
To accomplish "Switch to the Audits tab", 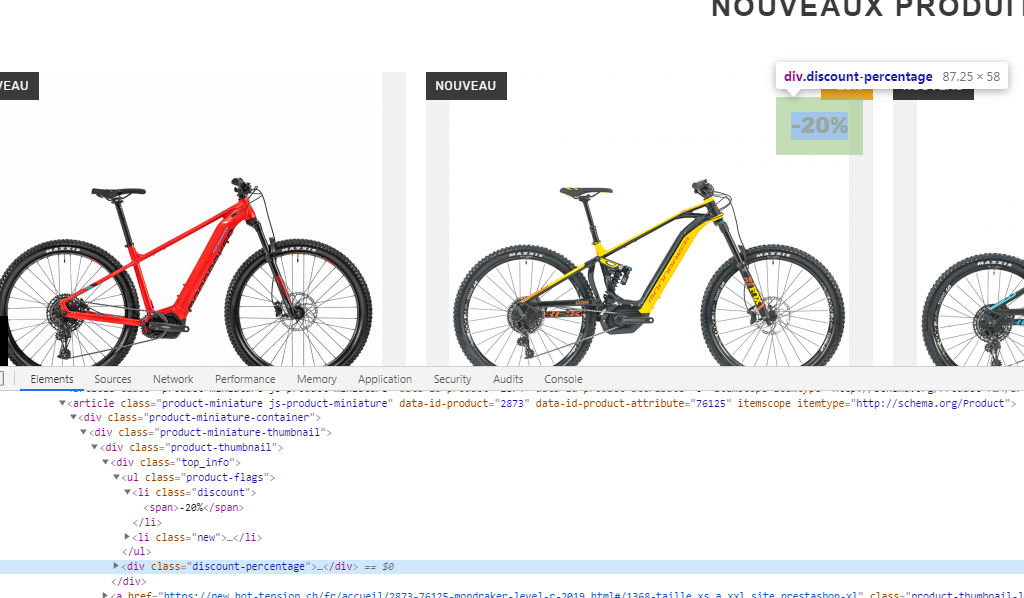I will [x=508, y=379].
